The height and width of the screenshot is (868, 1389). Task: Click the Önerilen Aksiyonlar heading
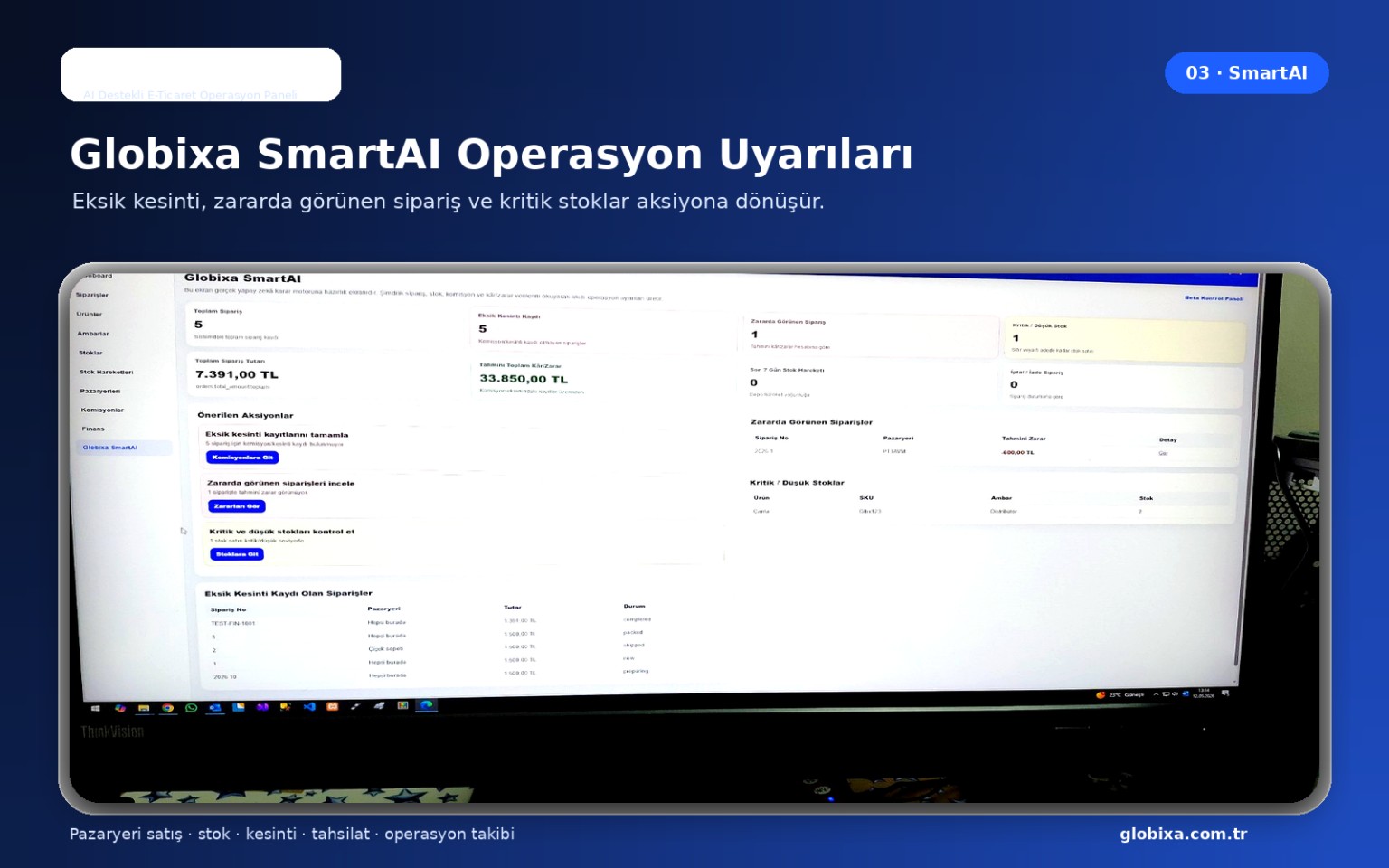pyautogui.click(x=245, y=415)
